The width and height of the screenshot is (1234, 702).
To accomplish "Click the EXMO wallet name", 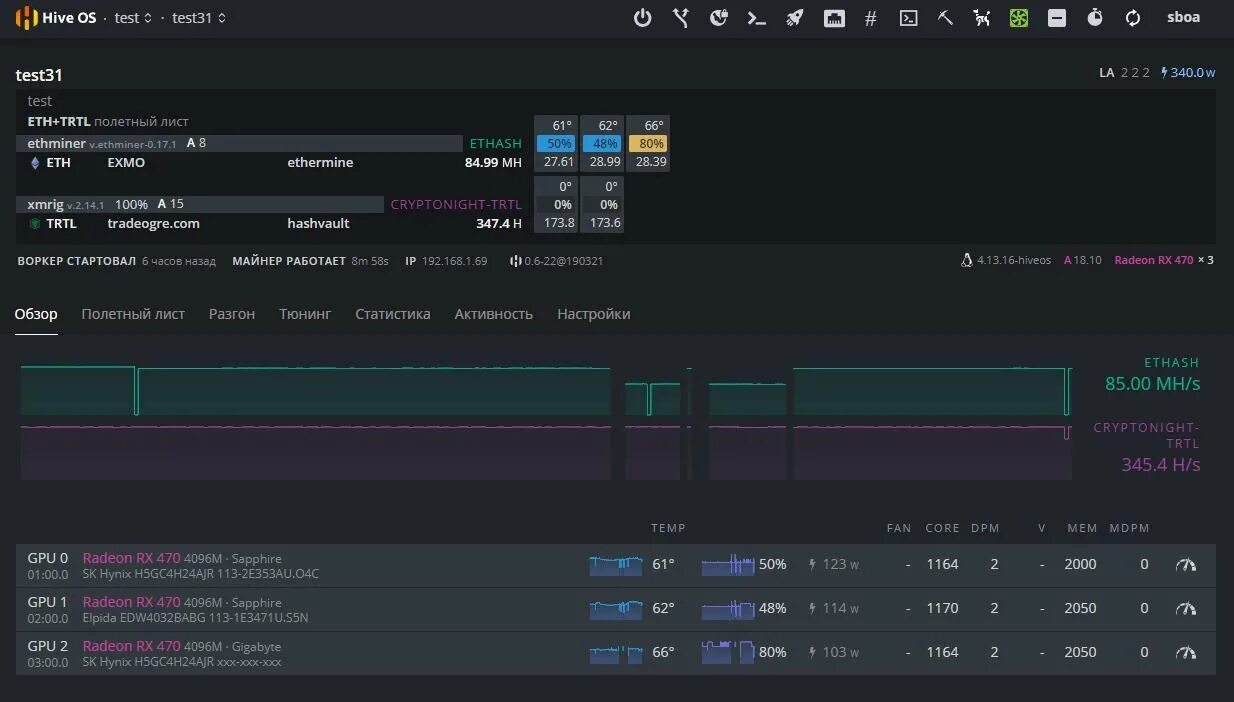I will 126,163.
